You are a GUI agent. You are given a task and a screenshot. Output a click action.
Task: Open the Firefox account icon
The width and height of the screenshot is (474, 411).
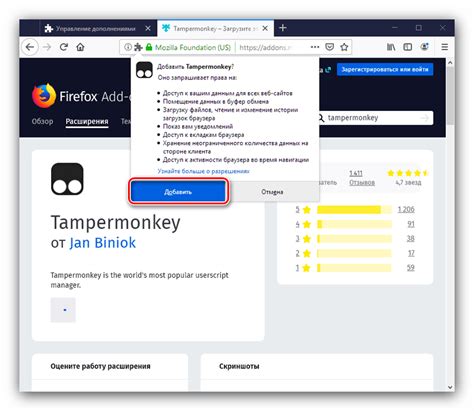[x=424, y=47]
